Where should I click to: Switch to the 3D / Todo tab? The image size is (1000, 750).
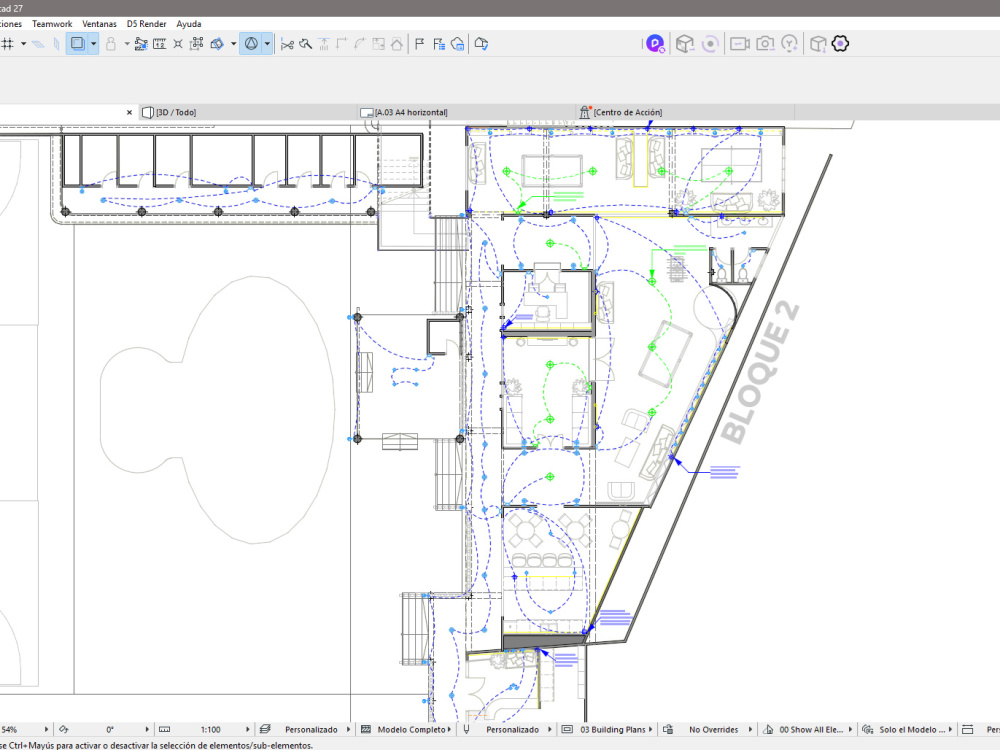click(x=248, y=112)
